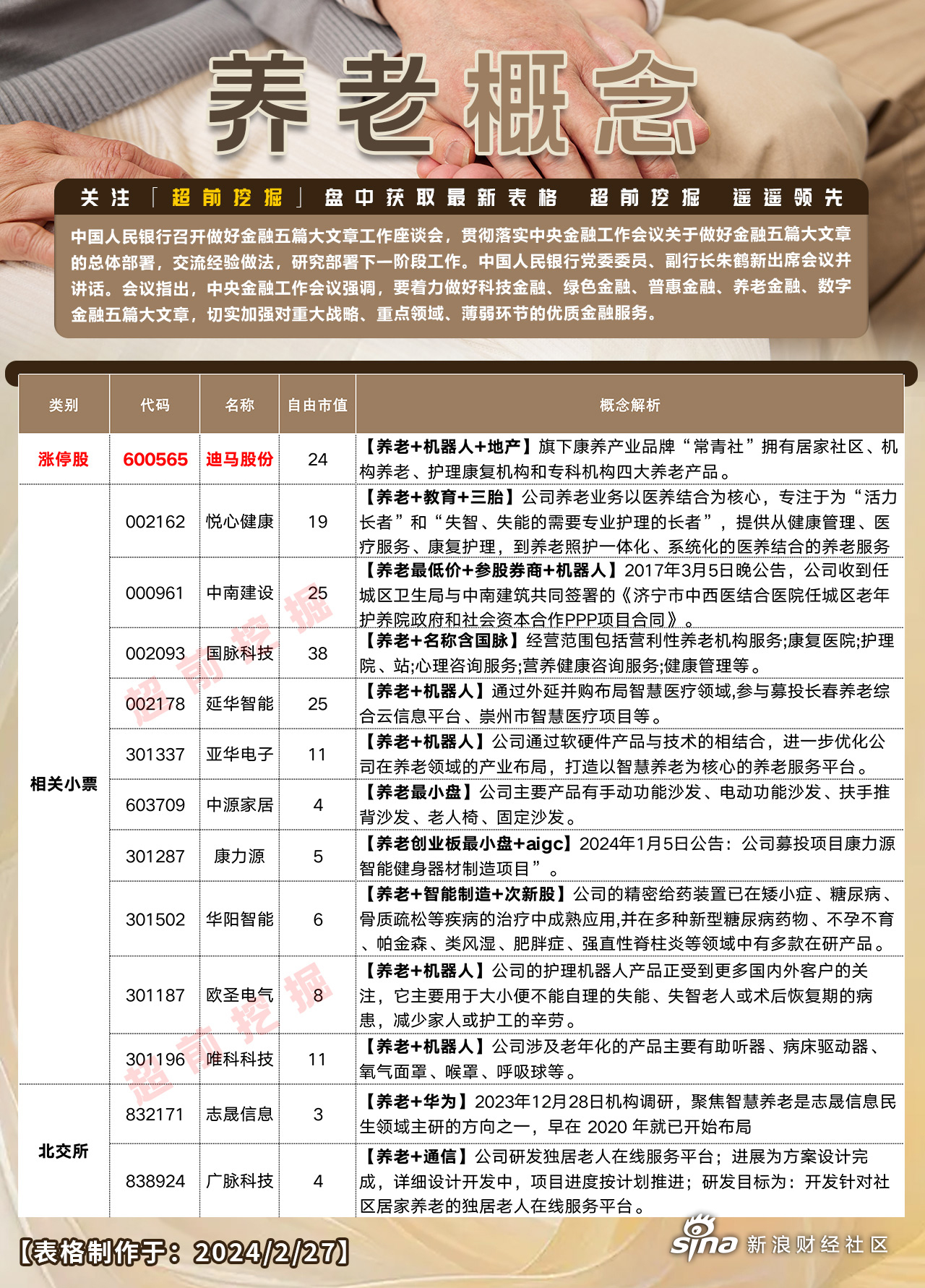The width and height of the screenshot is (925, 1288).
Task: Click stock code 301337
Action: tap(155, 755)
